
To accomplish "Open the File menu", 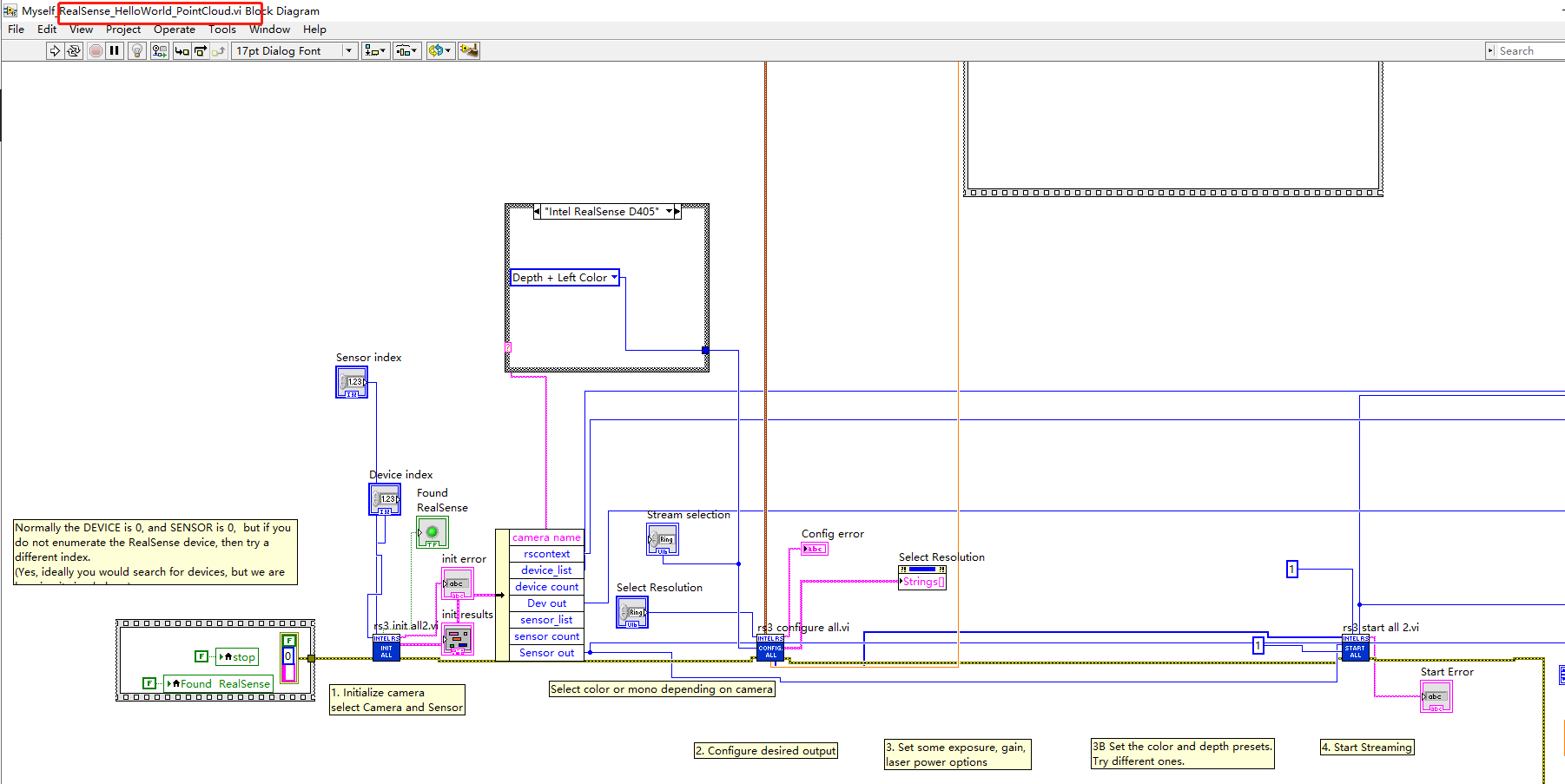I will coord(17,30).
